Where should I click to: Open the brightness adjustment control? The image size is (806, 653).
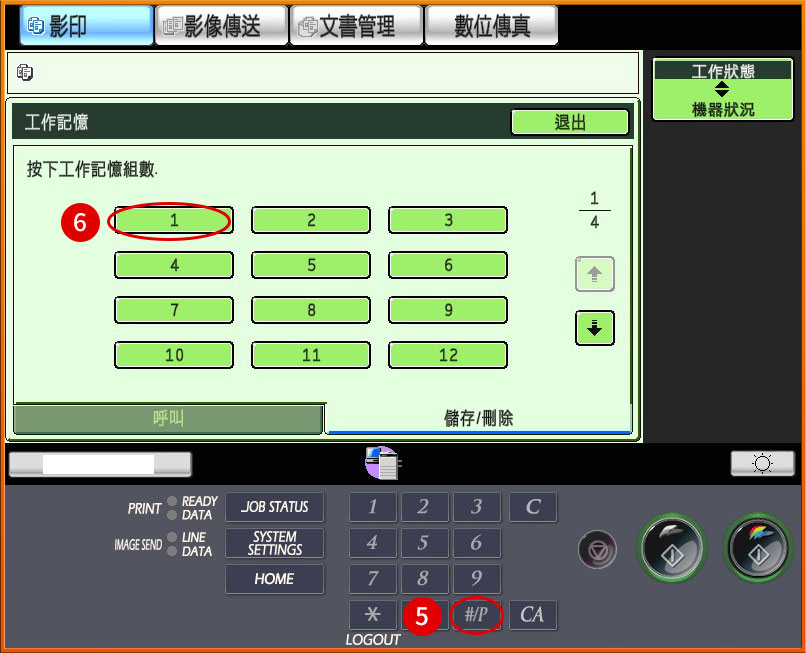(x=762, y=462)
